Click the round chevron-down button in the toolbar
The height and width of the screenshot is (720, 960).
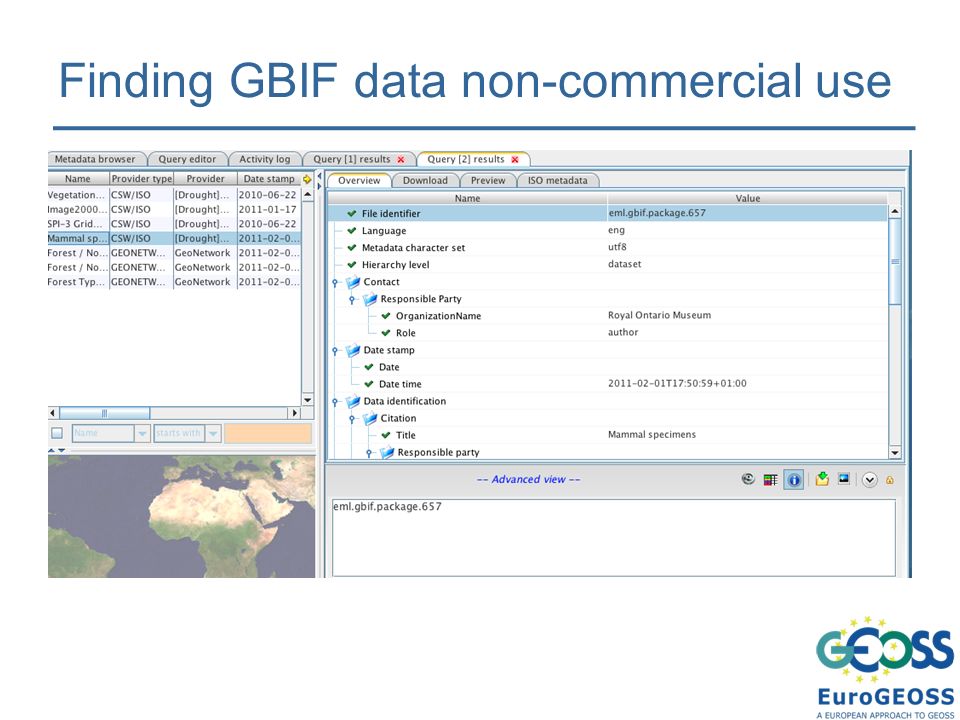869,480
